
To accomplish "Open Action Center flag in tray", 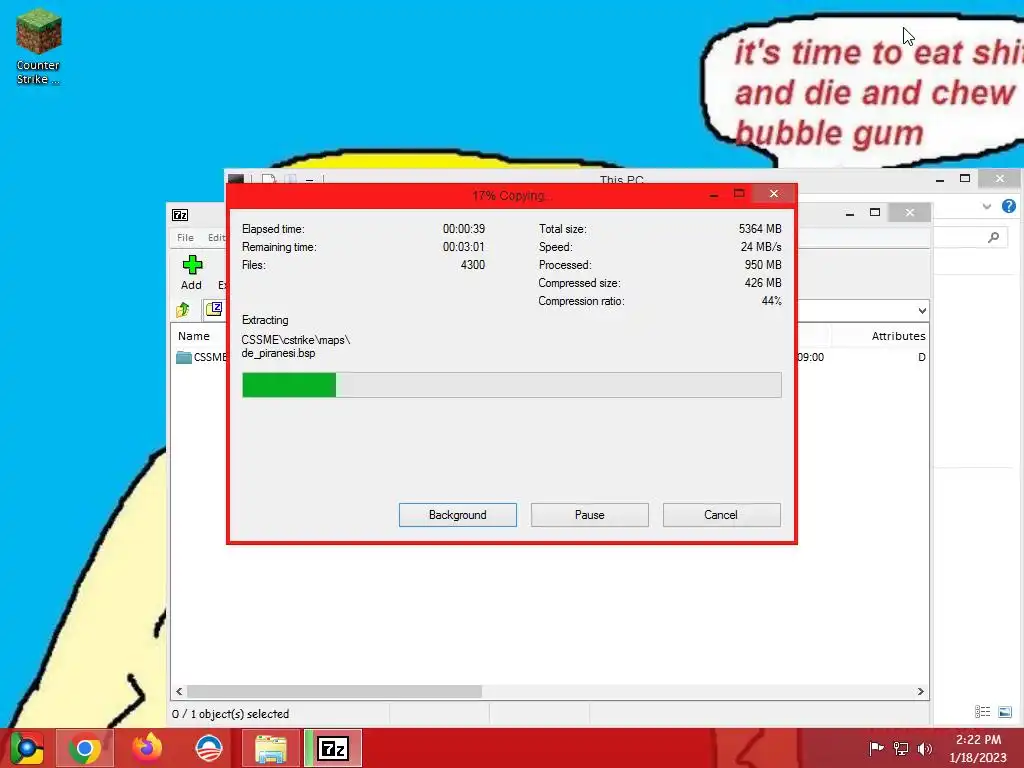I will coord(876,748).
